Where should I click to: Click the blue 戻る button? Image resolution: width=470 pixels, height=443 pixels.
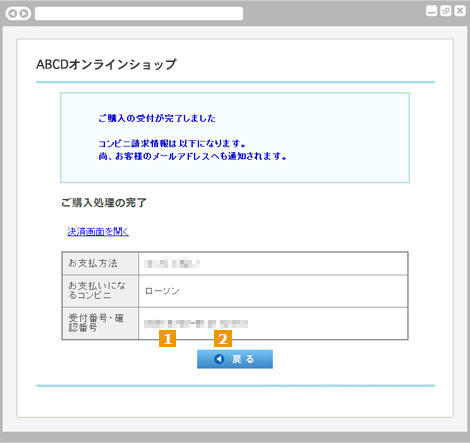235,359
